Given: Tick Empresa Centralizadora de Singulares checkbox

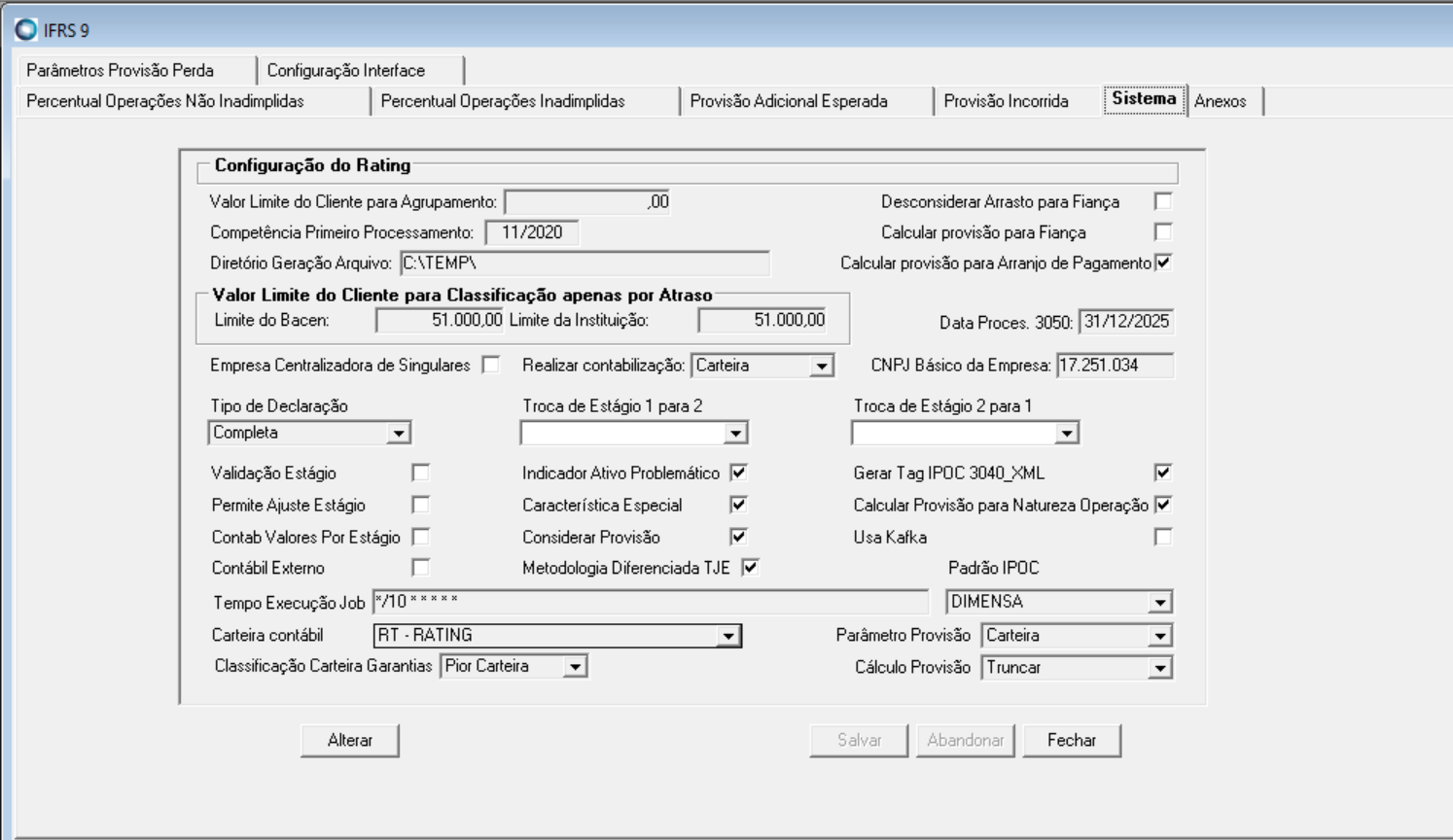Looking at the screenshot, I should pyautogui.click(x=491, y=365).
